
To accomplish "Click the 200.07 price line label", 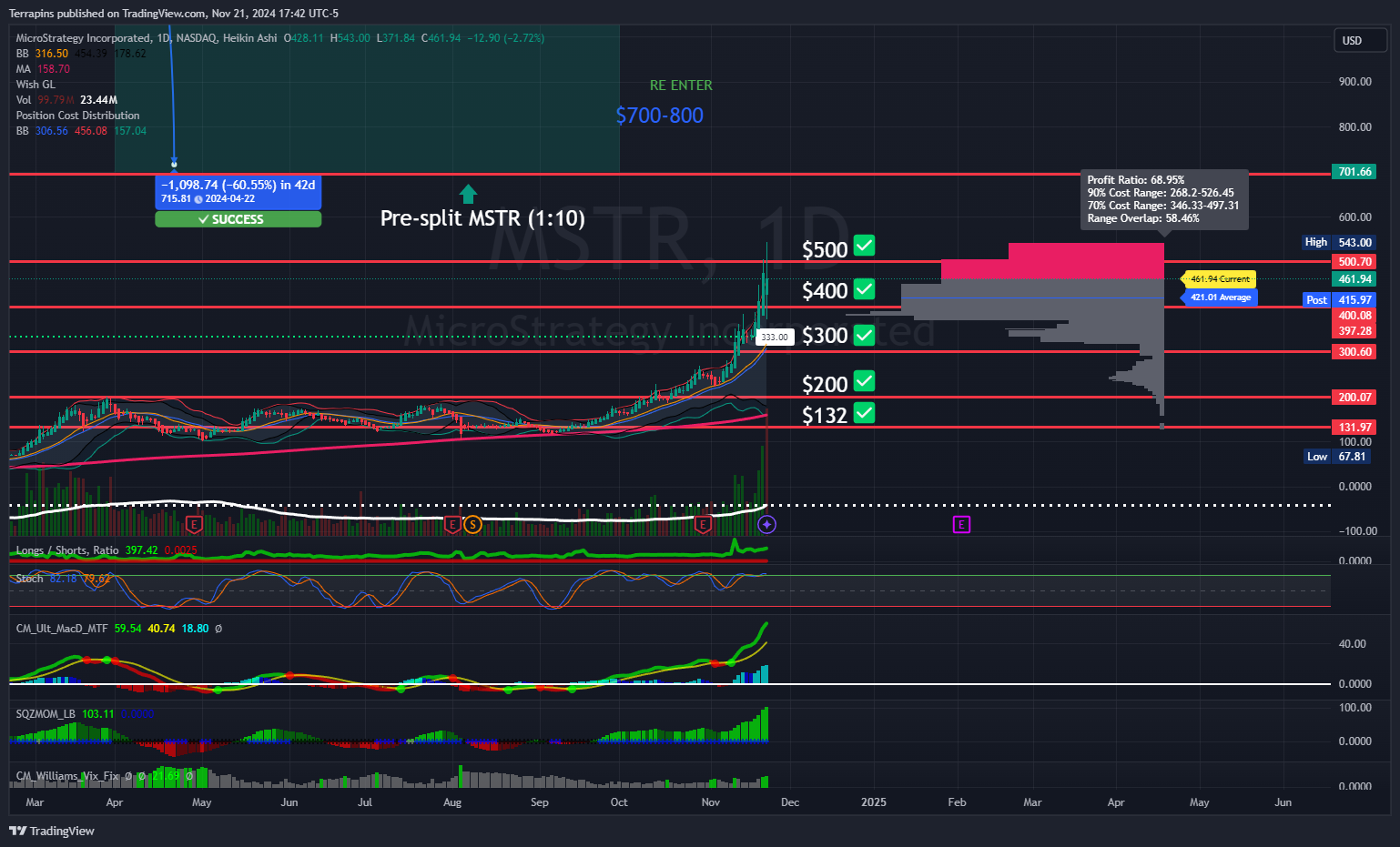I will point(1354,398).
